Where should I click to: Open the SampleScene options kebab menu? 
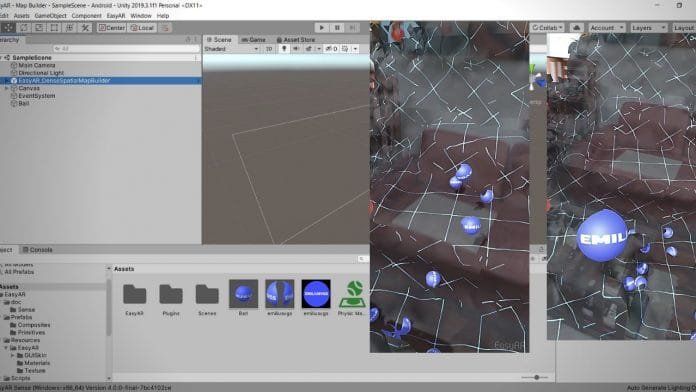point(196,58)
